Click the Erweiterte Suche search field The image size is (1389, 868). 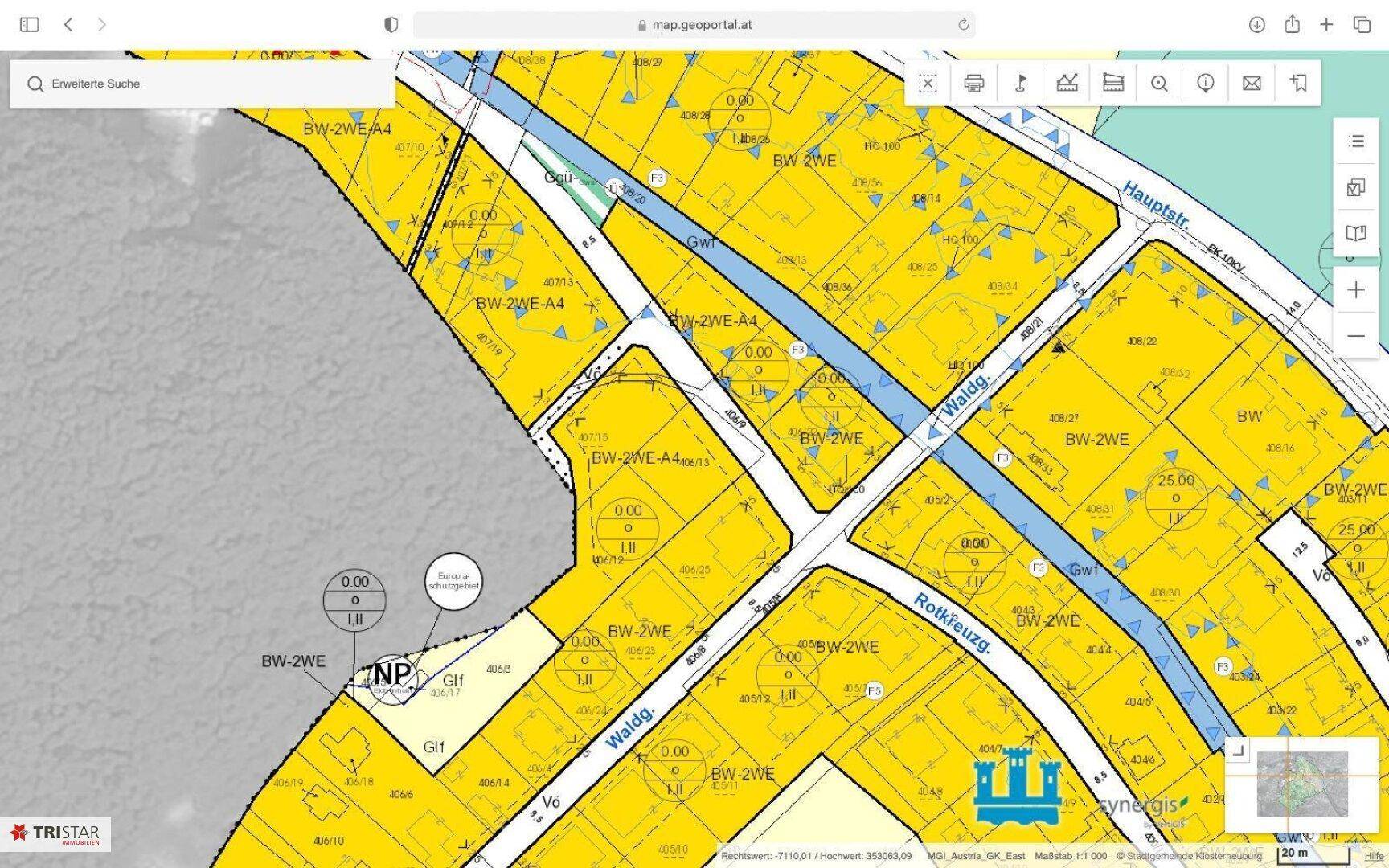(x=203, y=84)
